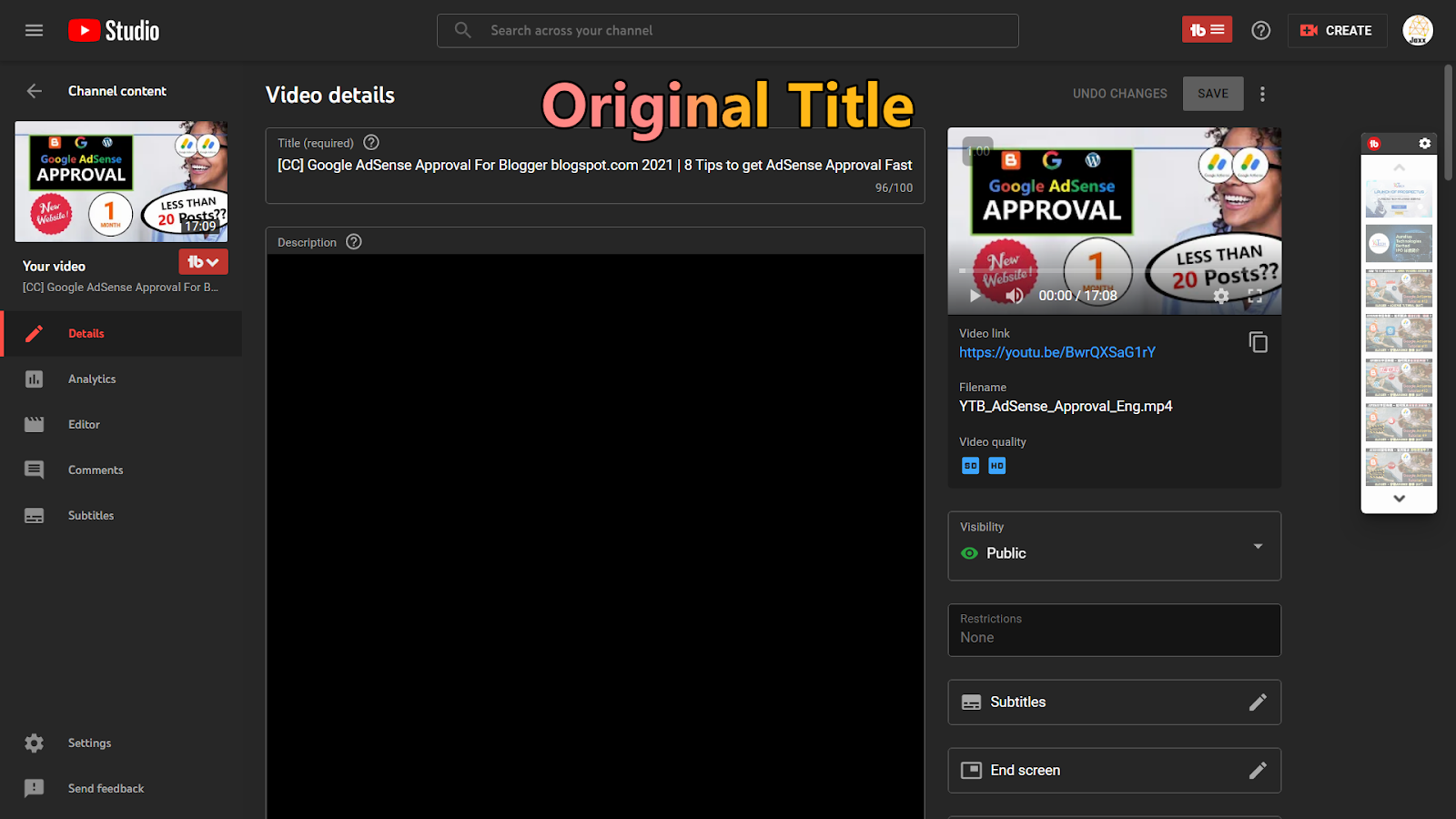Click the sidebar video thumbnail
Image resolution: width=1456 pixels, height=819 pixels.
tap(121, 182)
